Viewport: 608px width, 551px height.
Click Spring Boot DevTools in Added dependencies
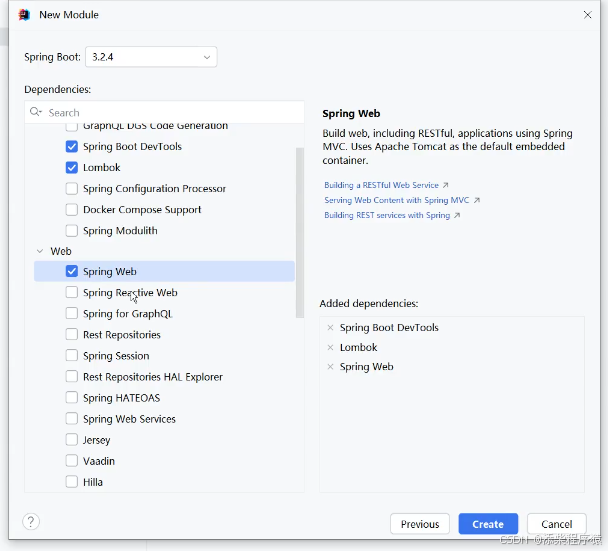point(389,328)
